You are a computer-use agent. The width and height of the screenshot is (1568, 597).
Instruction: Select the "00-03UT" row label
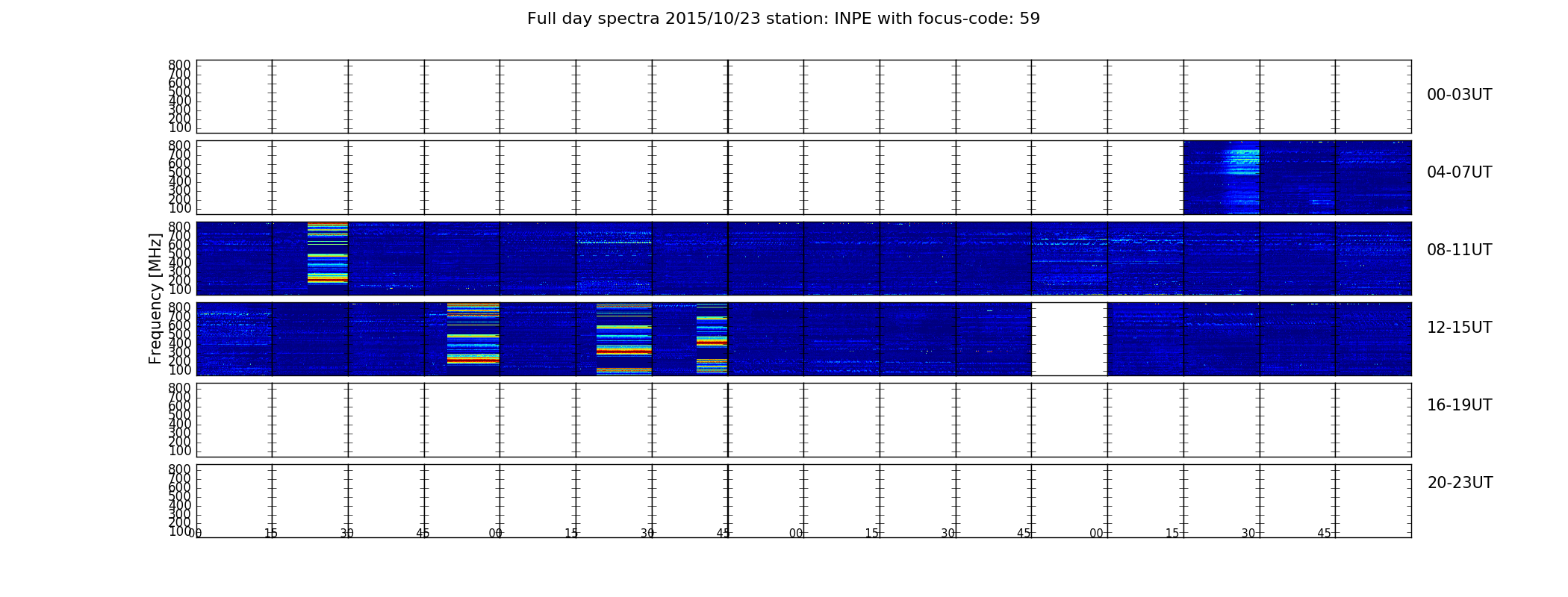tap(1459, 95)
